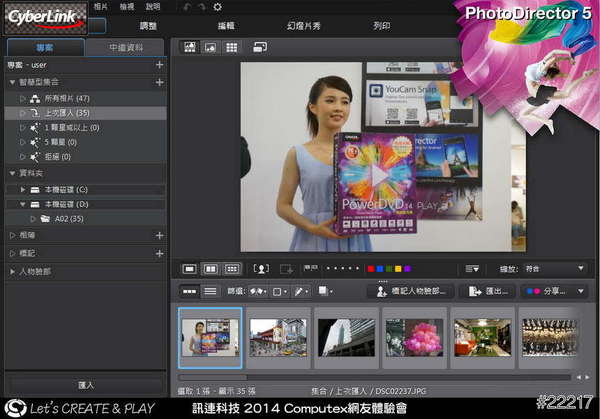Open the preferences gear icon in title bar

click(218, 7)
